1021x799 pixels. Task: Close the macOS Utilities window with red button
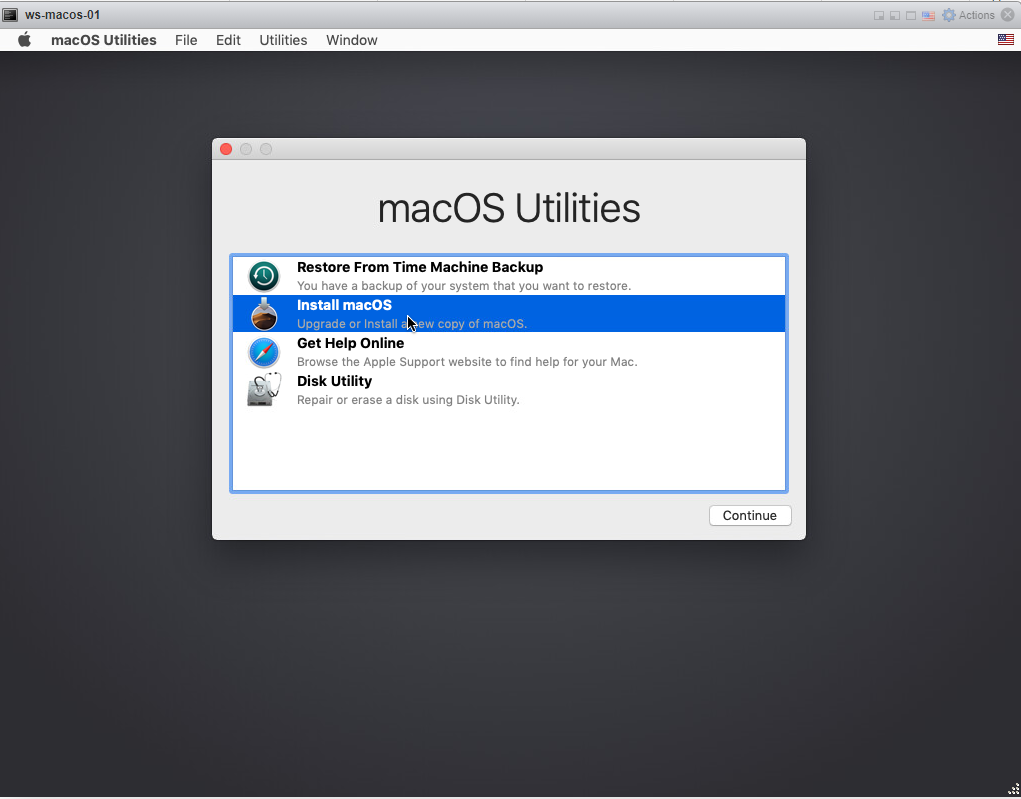tap(226, 149)
